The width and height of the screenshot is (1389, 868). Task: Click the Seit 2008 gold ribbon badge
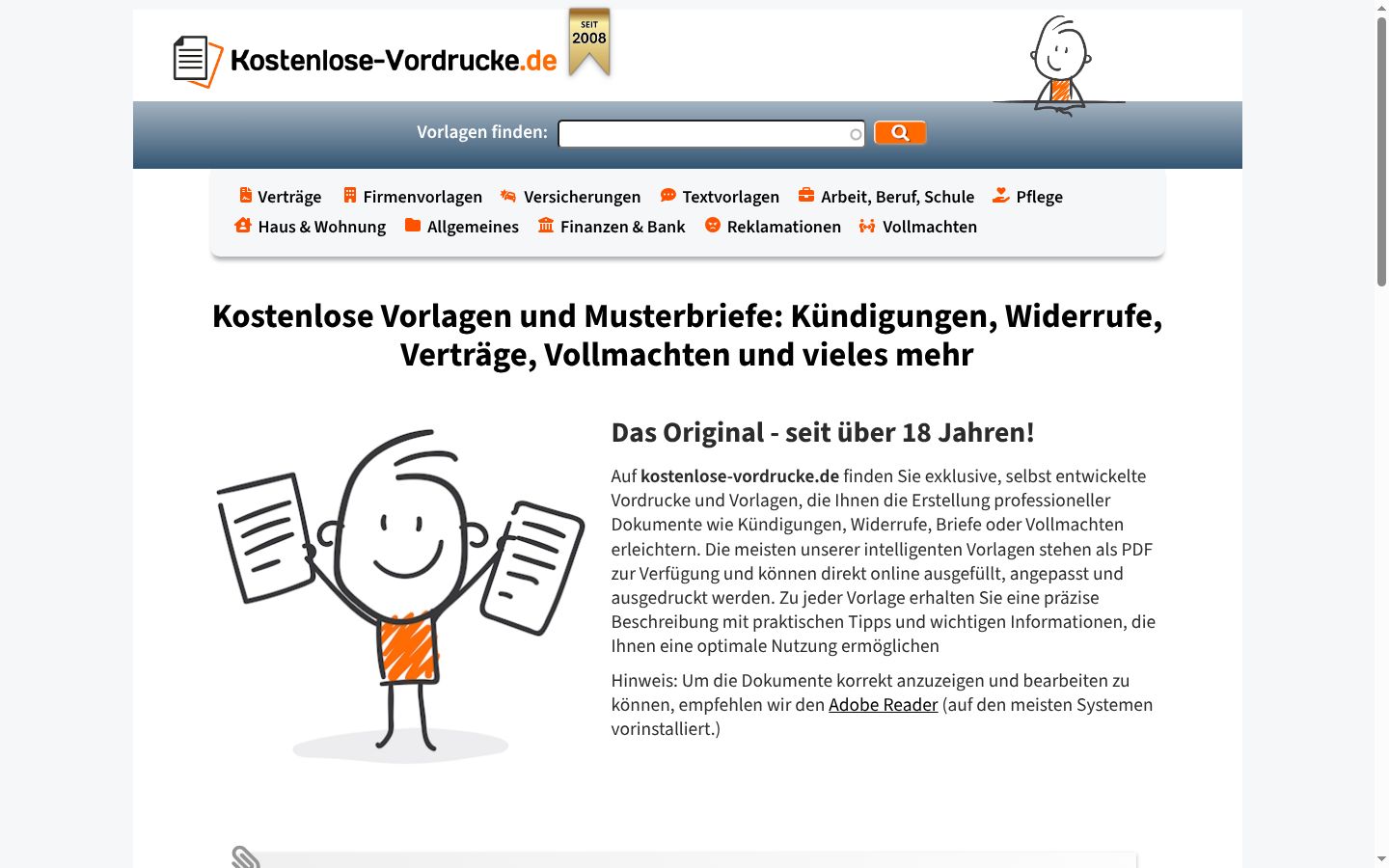coord(589,41)
